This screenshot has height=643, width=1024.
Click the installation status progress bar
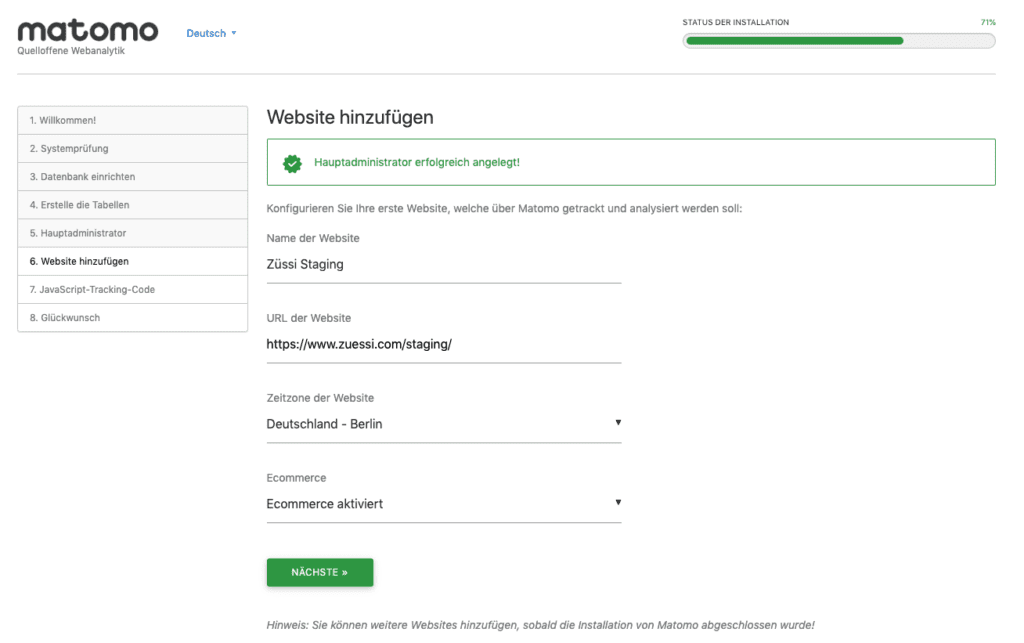click(839, 41)
